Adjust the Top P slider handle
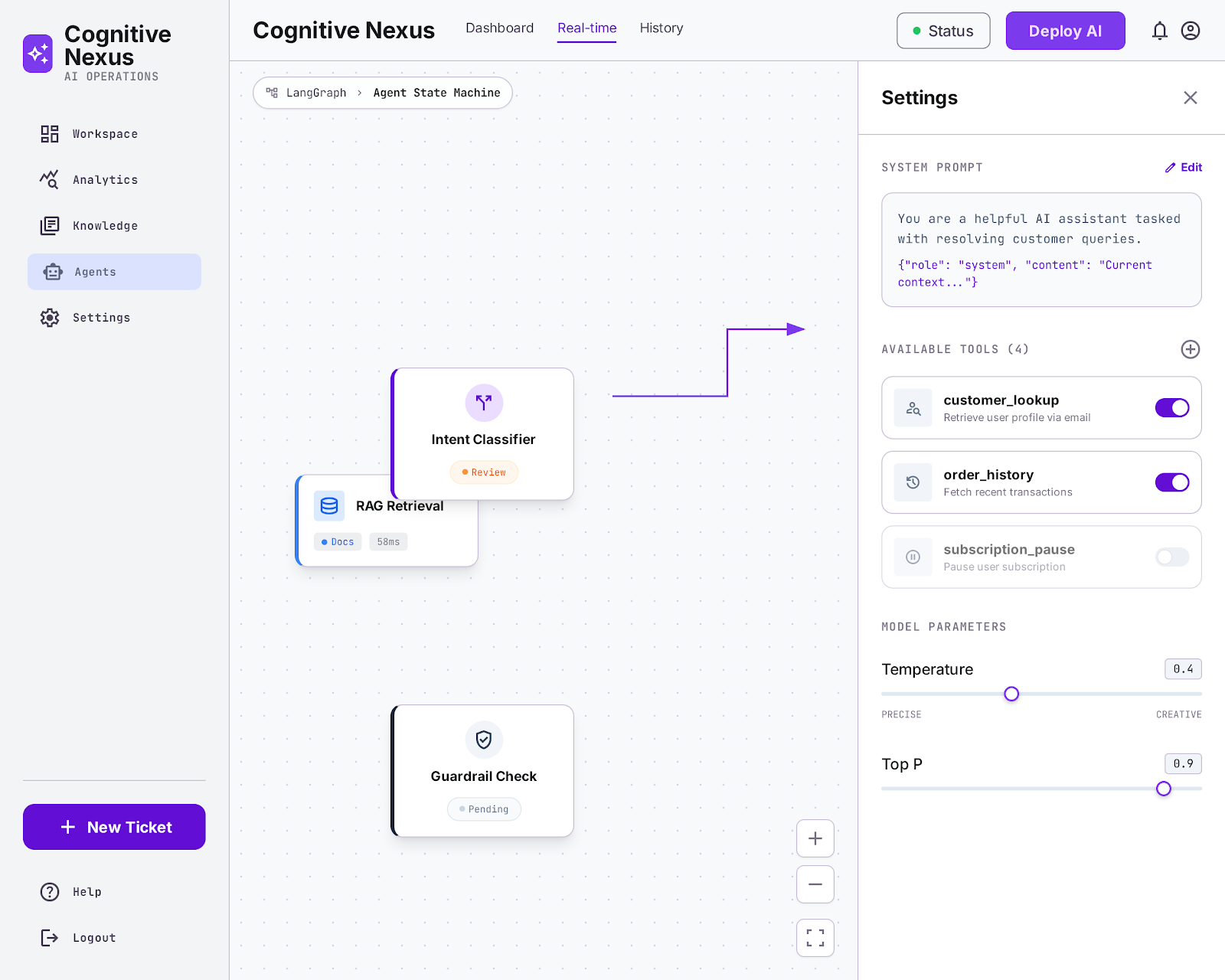This screenshot has width=1225, height=980. click(1164, 789)
